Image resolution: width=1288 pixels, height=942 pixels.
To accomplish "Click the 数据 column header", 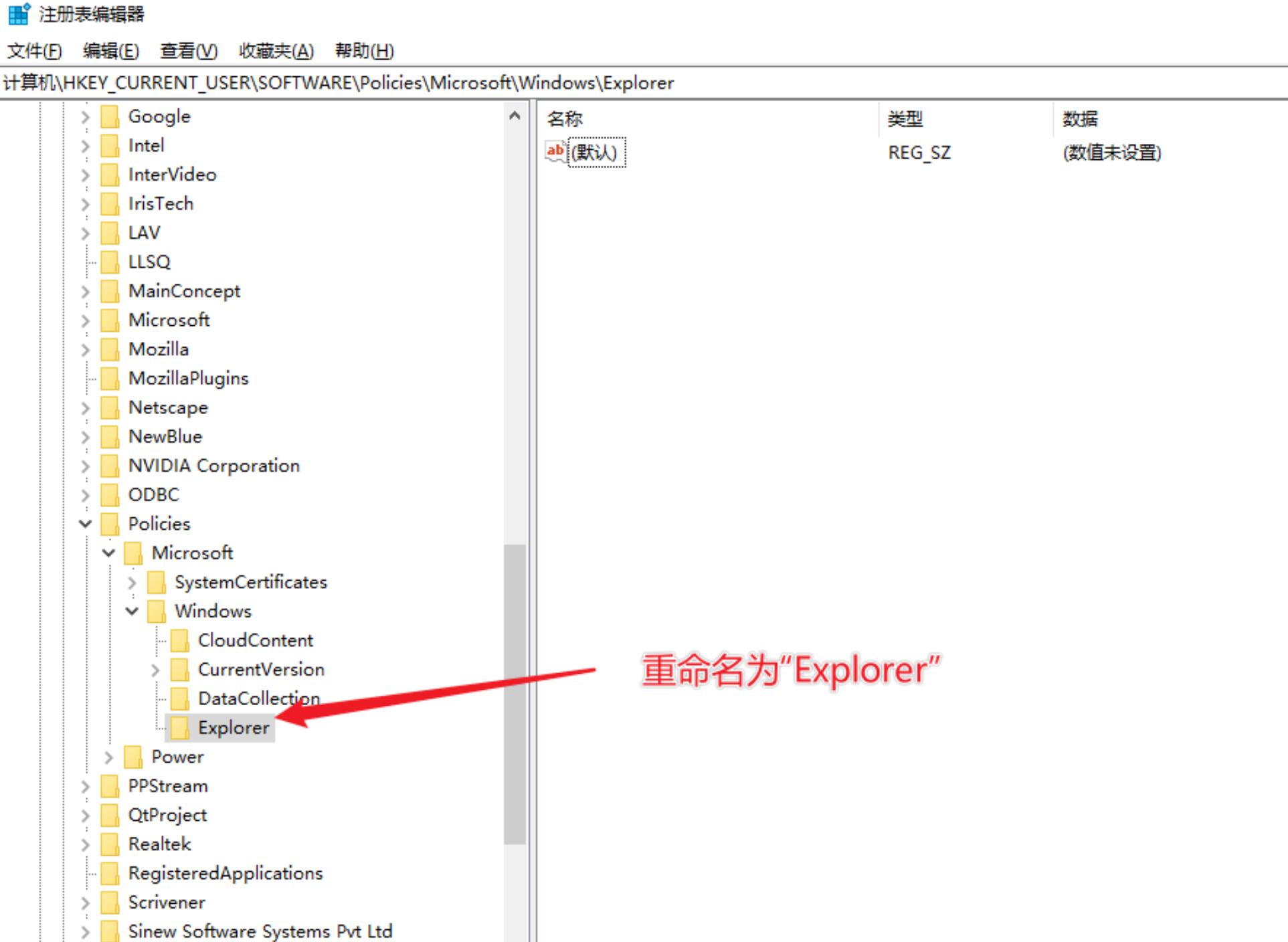I will [x=1170, y=119].
